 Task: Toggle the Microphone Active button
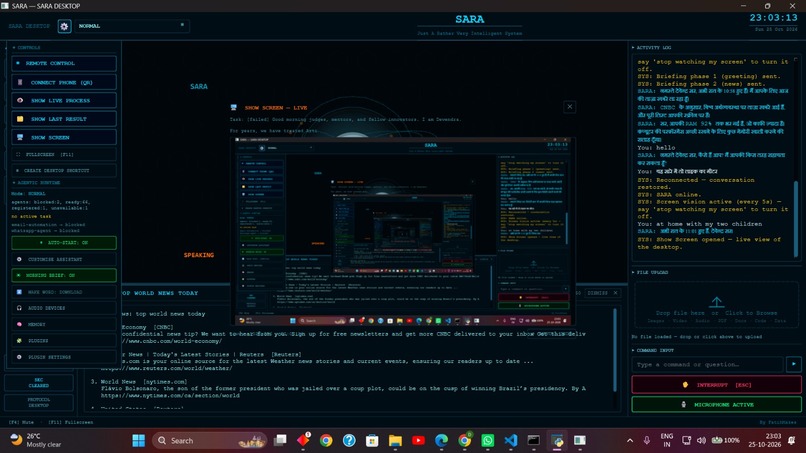(x=717, y=405)
